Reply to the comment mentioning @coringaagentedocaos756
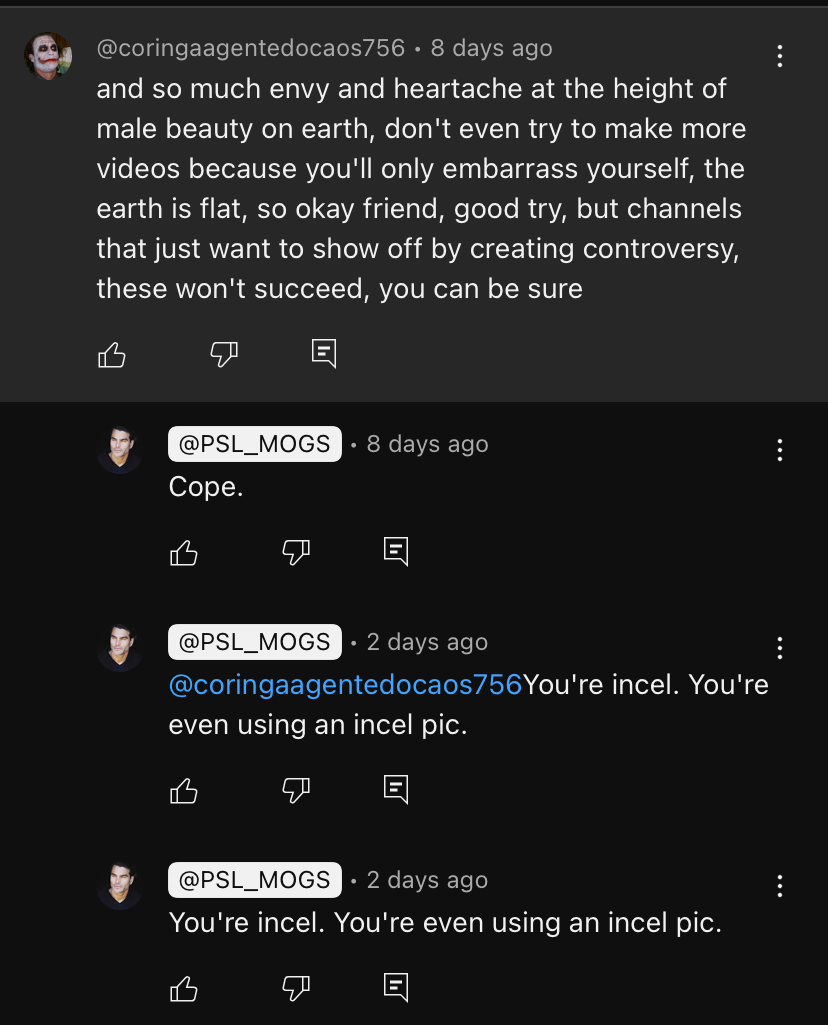828x1025 pixels. tap(396, 790)
